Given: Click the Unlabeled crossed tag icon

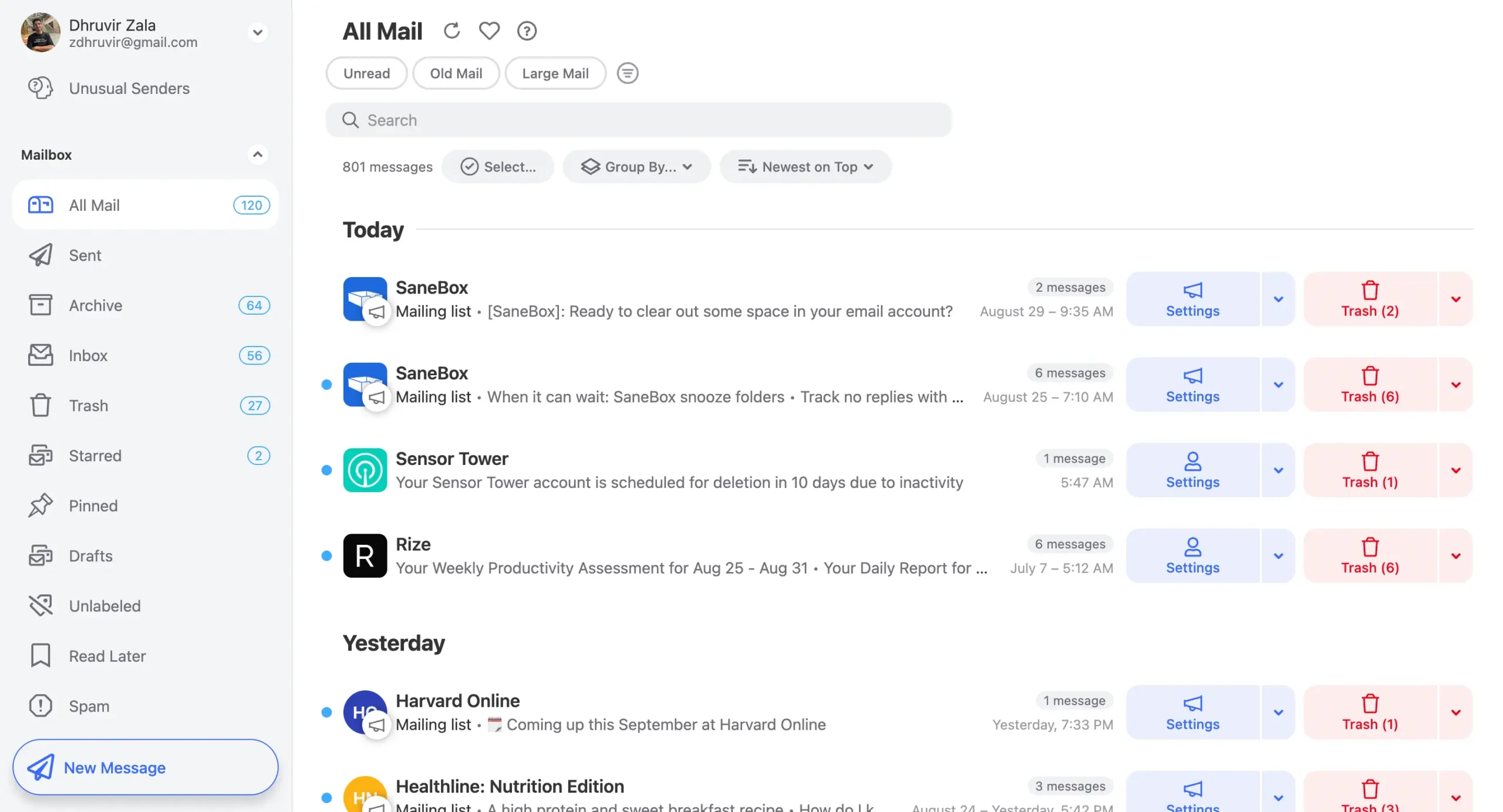Looking at the screenshot, I should click(41, 605).
